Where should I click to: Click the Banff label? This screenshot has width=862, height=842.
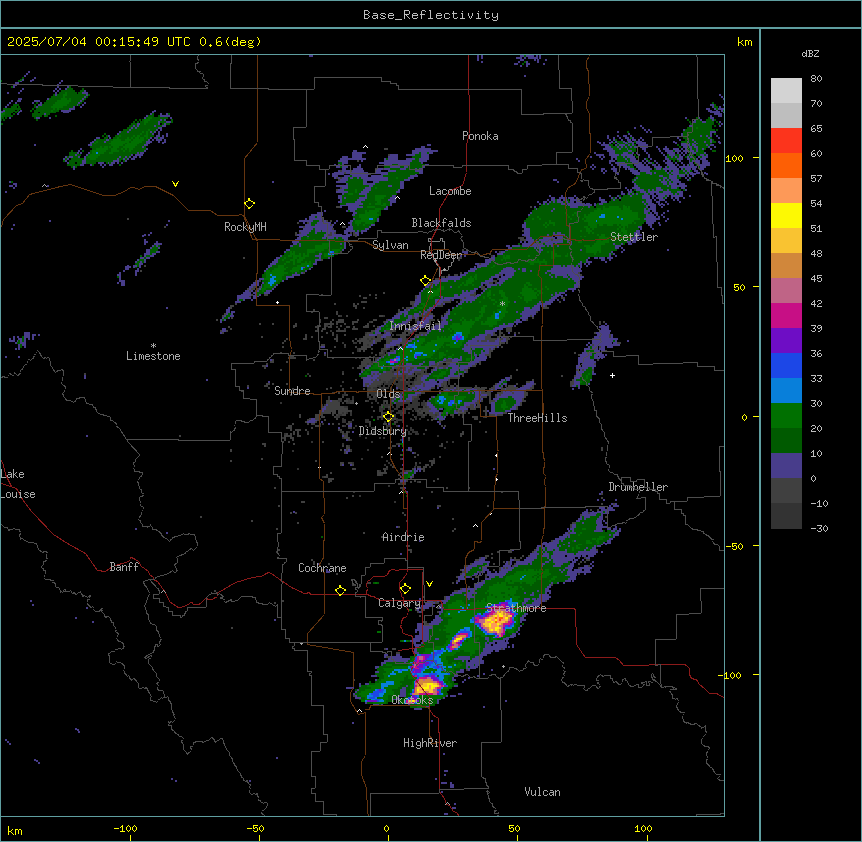[x=124, y=567]
